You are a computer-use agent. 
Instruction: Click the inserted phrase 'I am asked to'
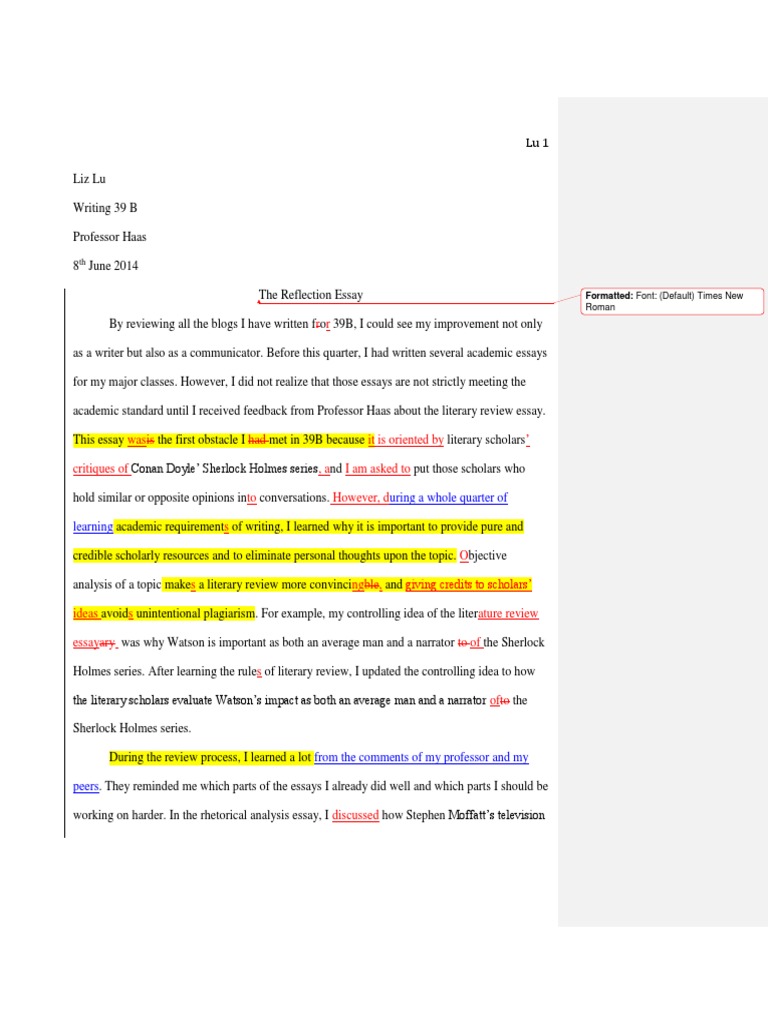pyautogui.click(x=377, y=468)
